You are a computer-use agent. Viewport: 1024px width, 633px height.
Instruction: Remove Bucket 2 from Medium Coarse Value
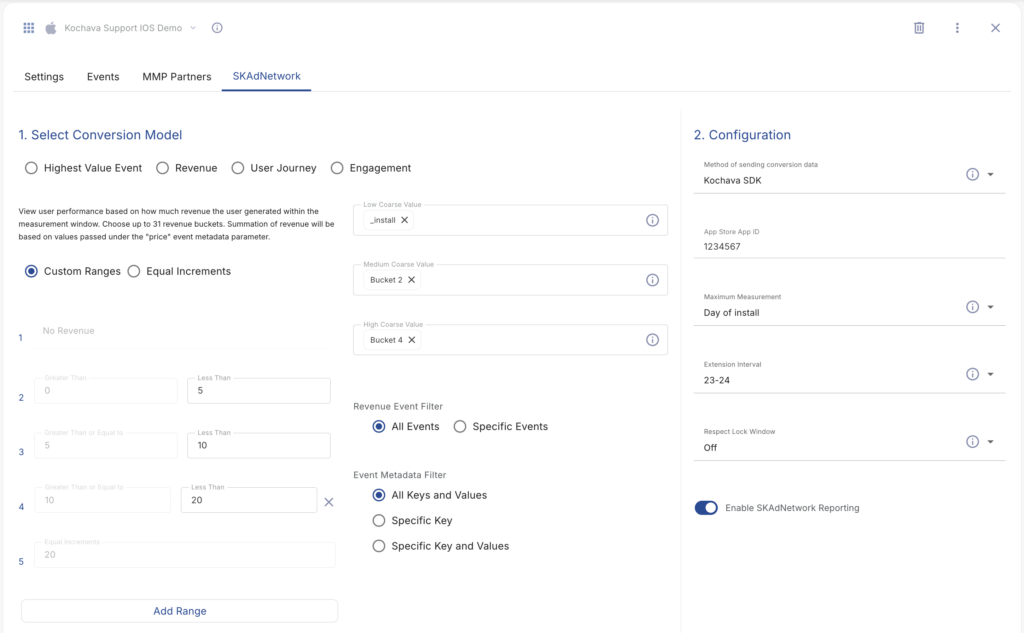click(x=411, y=280)
